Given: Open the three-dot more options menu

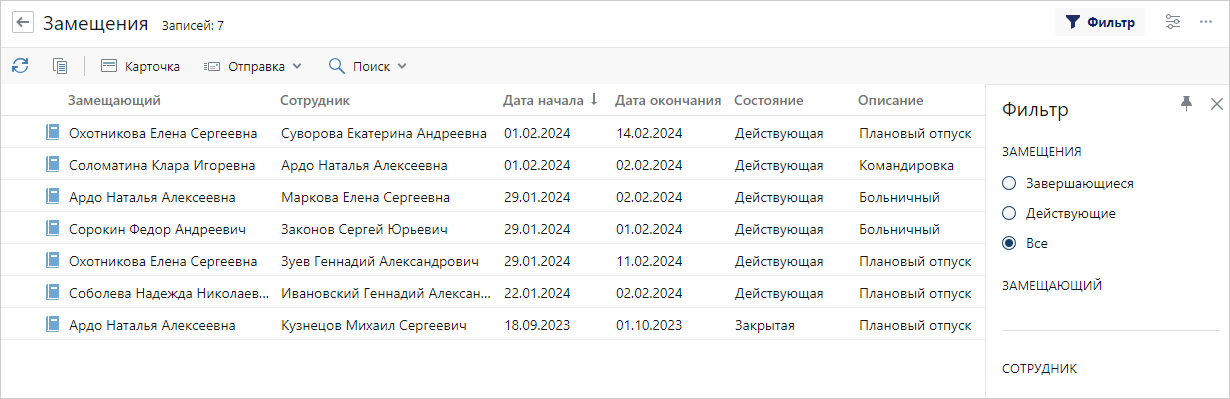Looking at the screenshot, I should pos(1205,22).
